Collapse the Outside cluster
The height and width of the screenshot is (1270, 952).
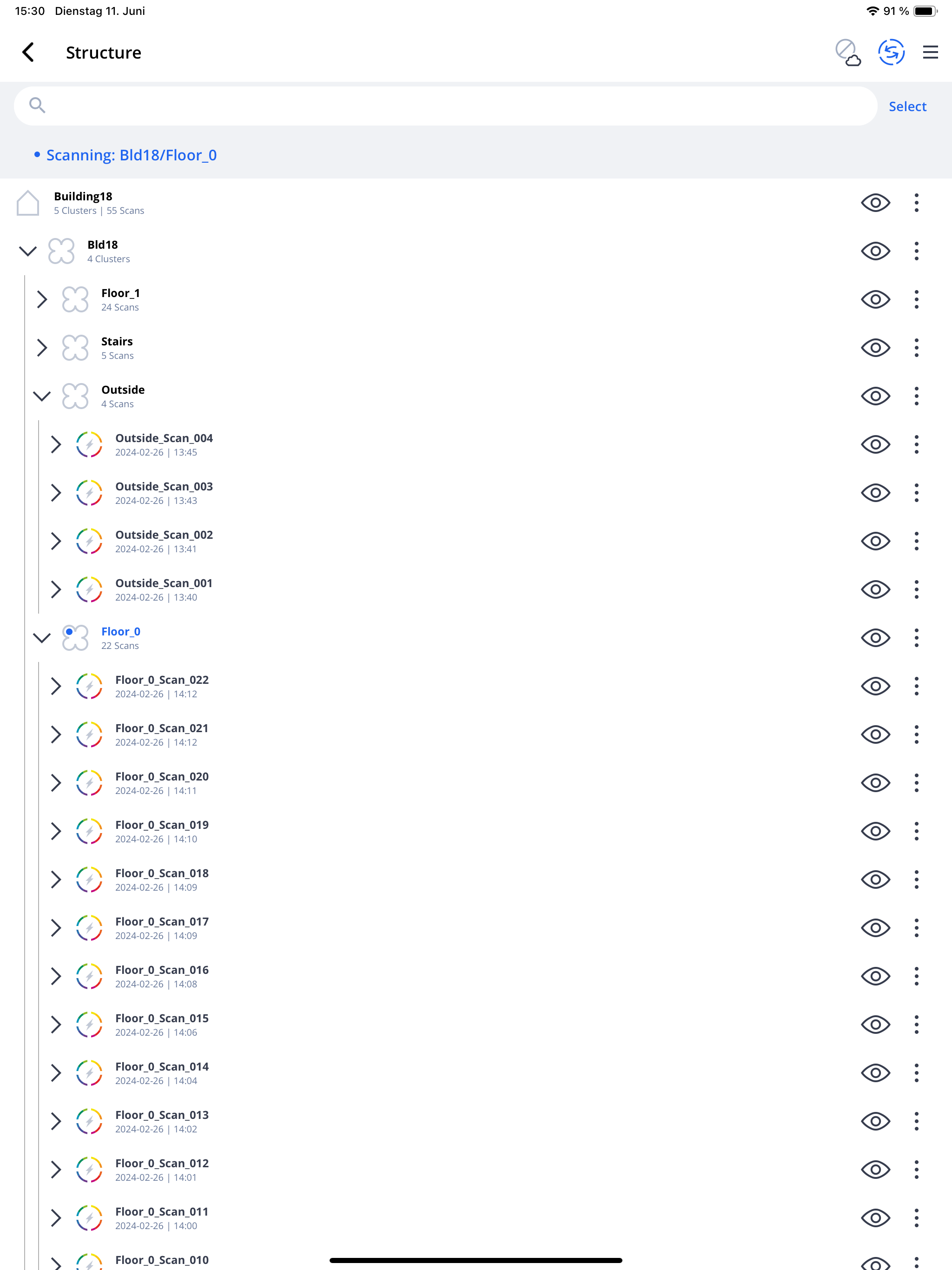(x=42, y=396)
